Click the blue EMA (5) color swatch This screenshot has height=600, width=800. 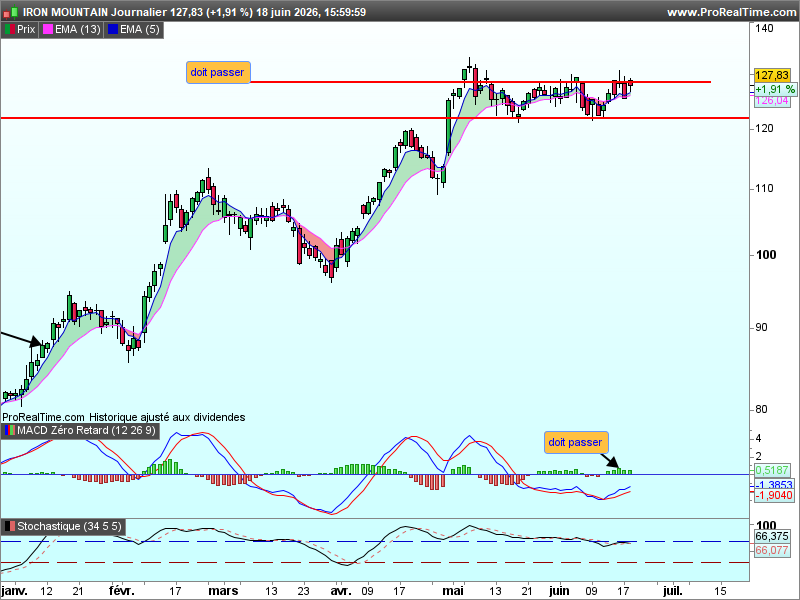(113, 30)
